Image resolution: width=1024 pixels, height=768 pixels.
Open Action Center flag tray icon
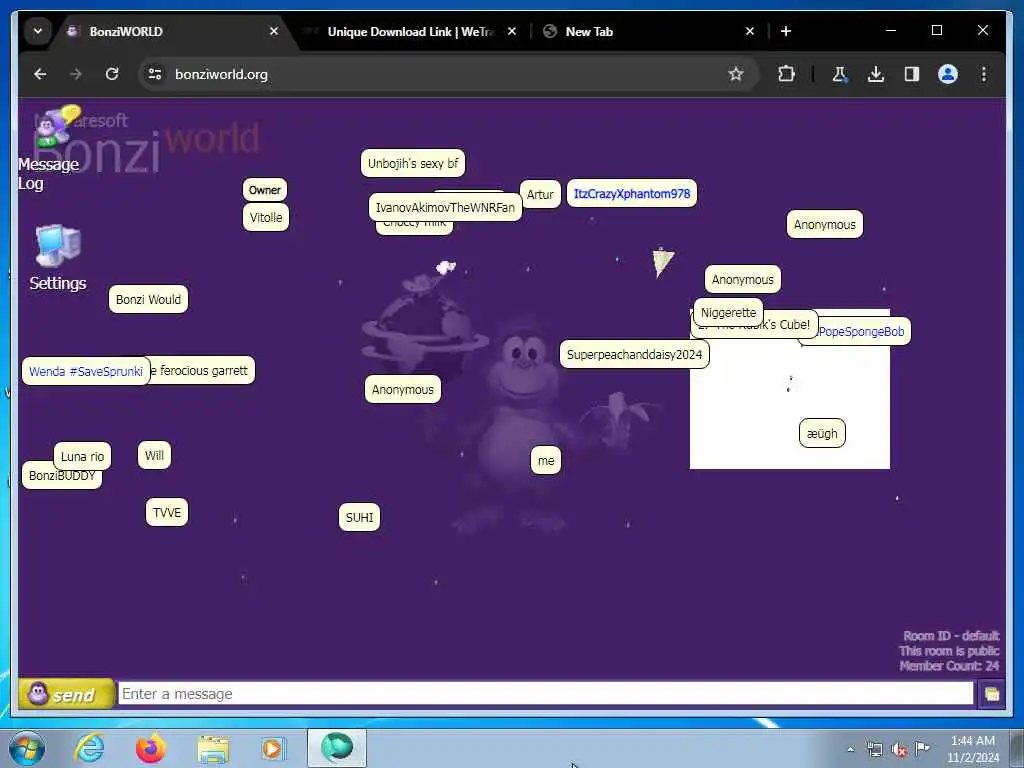[922, 748]
